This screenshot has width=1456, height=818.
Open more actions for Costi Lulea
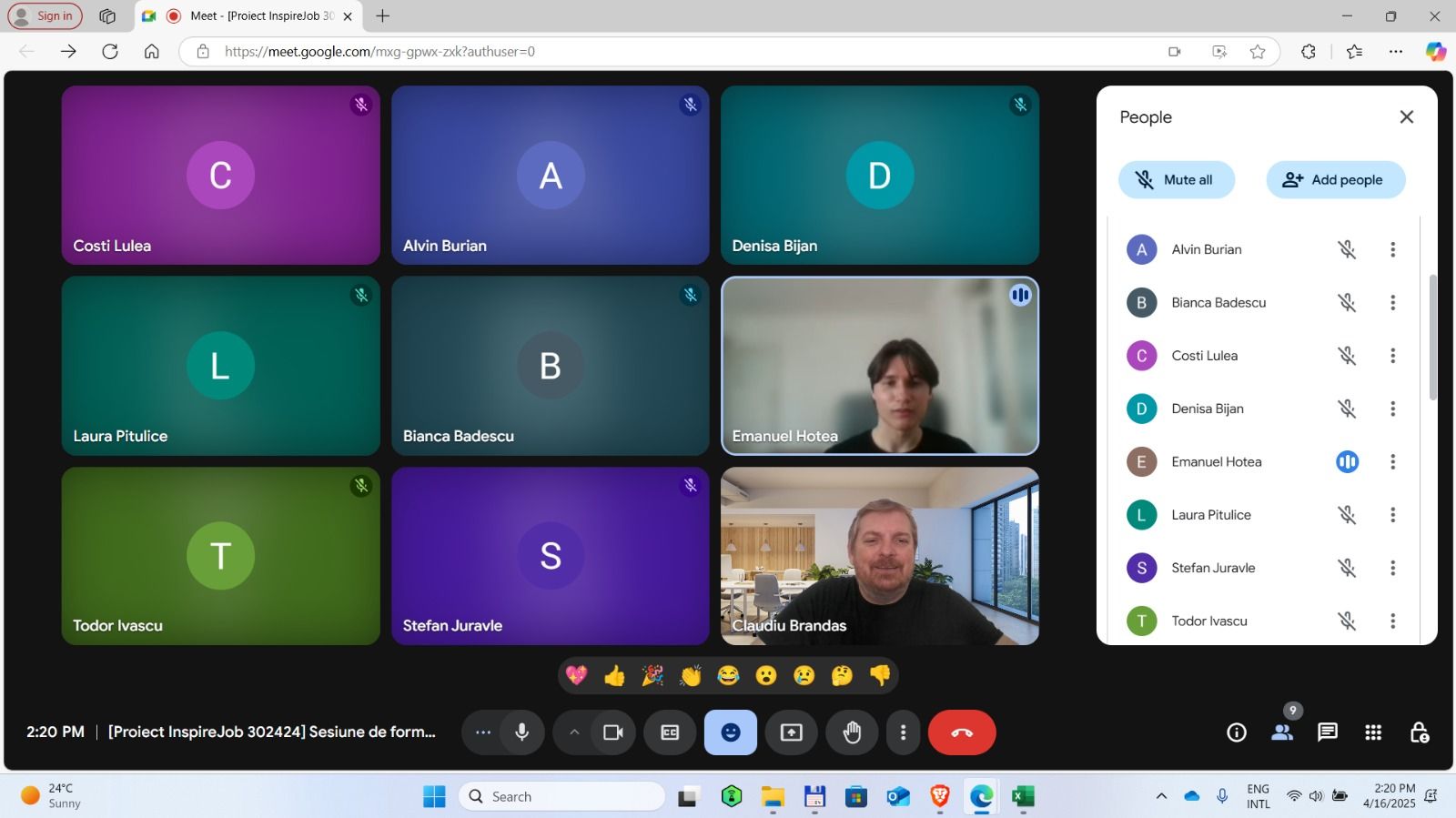tap(1392, 356)
